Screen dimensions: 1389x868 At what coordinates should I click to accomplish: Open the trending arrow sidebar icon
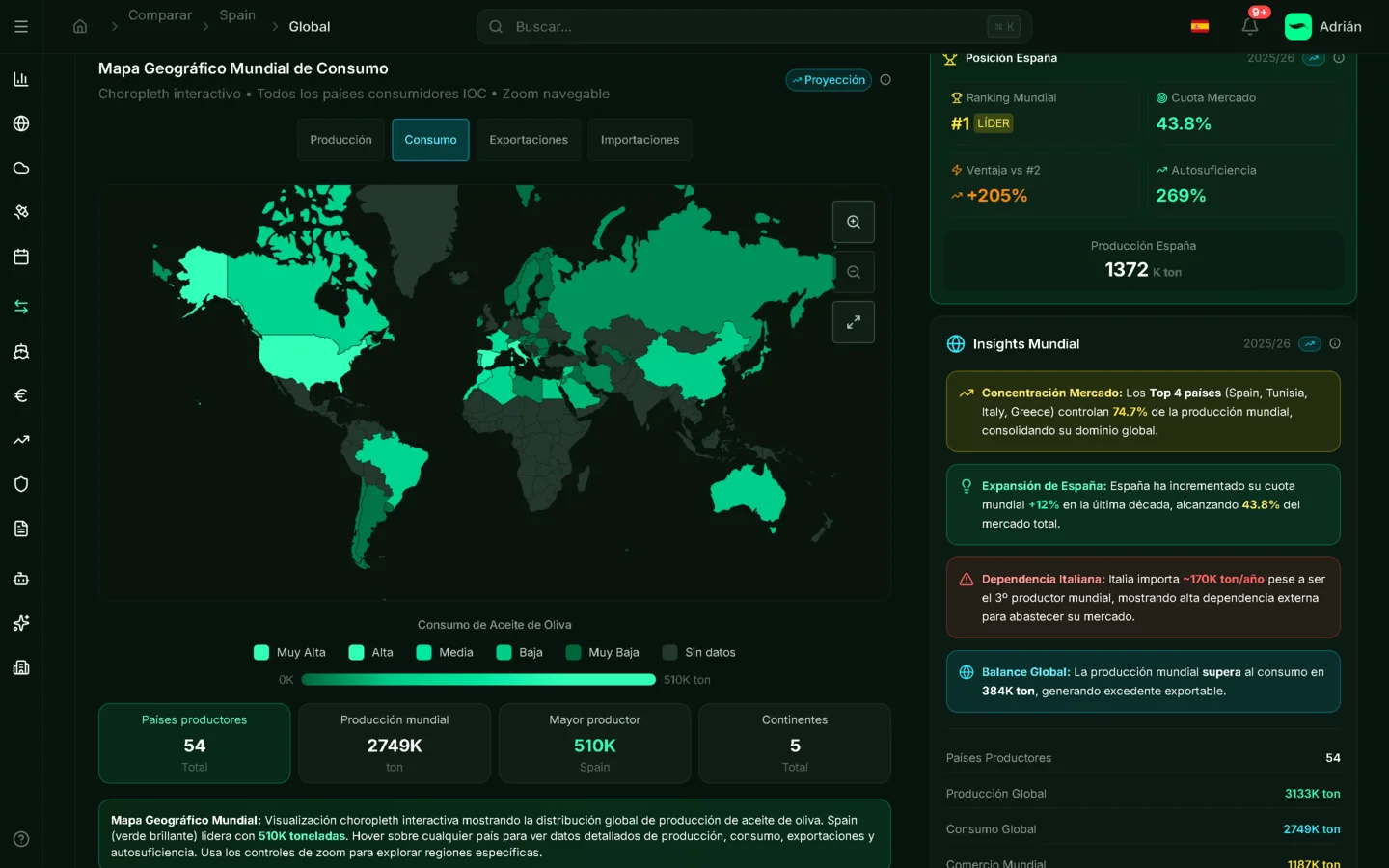pyautogui.click(x=21, y=440)
